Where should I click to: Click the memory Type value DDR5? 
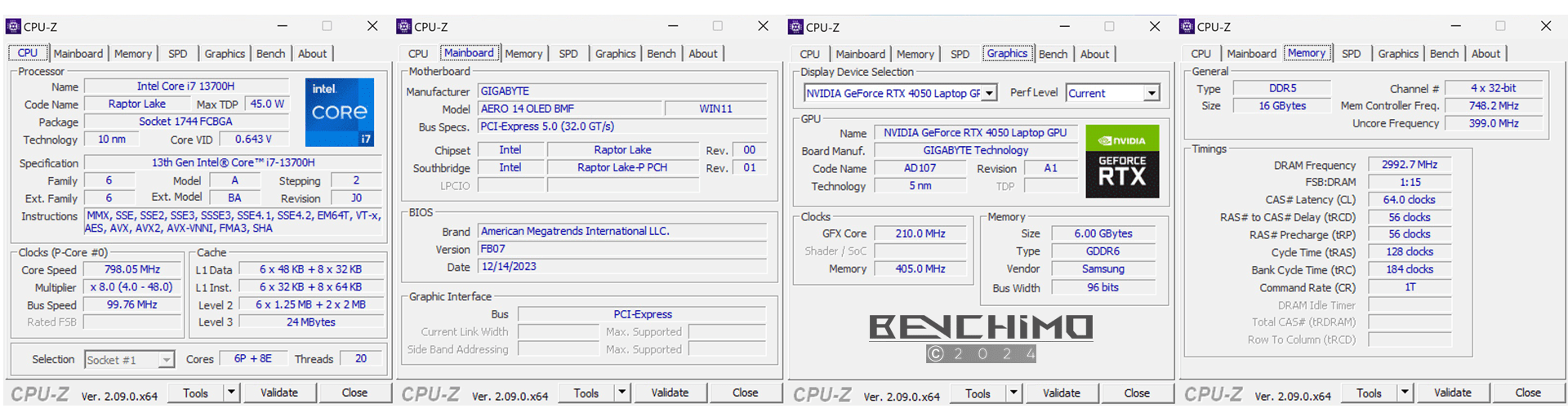click(x=1282, y=88)
